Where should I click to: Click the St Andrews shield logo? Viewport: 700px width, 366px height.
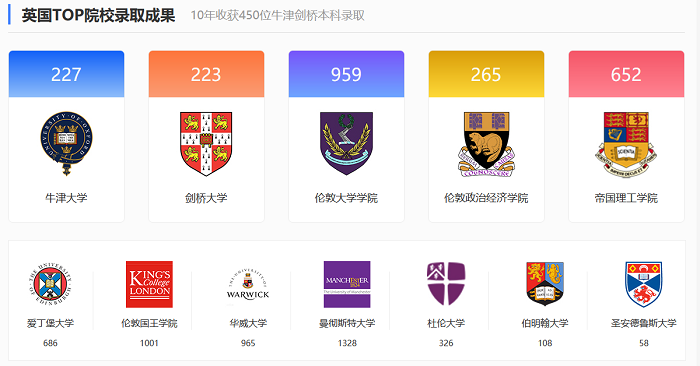point(644,284)
